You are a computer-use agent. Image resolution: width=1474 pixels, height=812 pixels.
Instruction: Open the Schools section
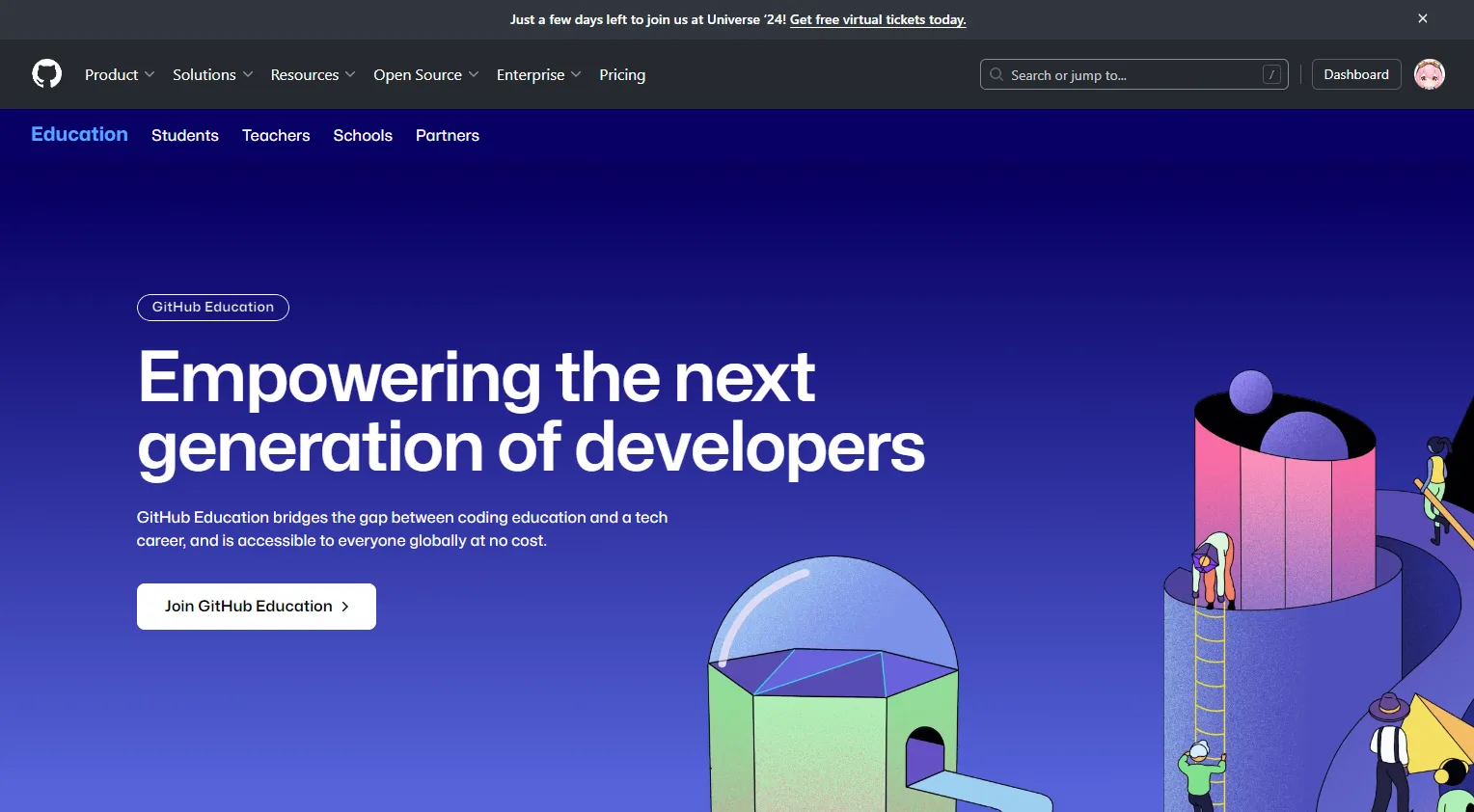pos(363,135)
